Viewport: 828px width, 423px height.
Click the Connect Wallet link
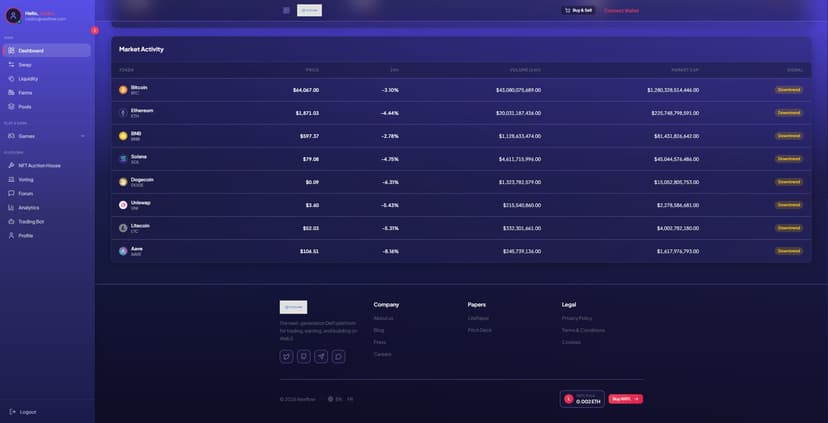621,11
